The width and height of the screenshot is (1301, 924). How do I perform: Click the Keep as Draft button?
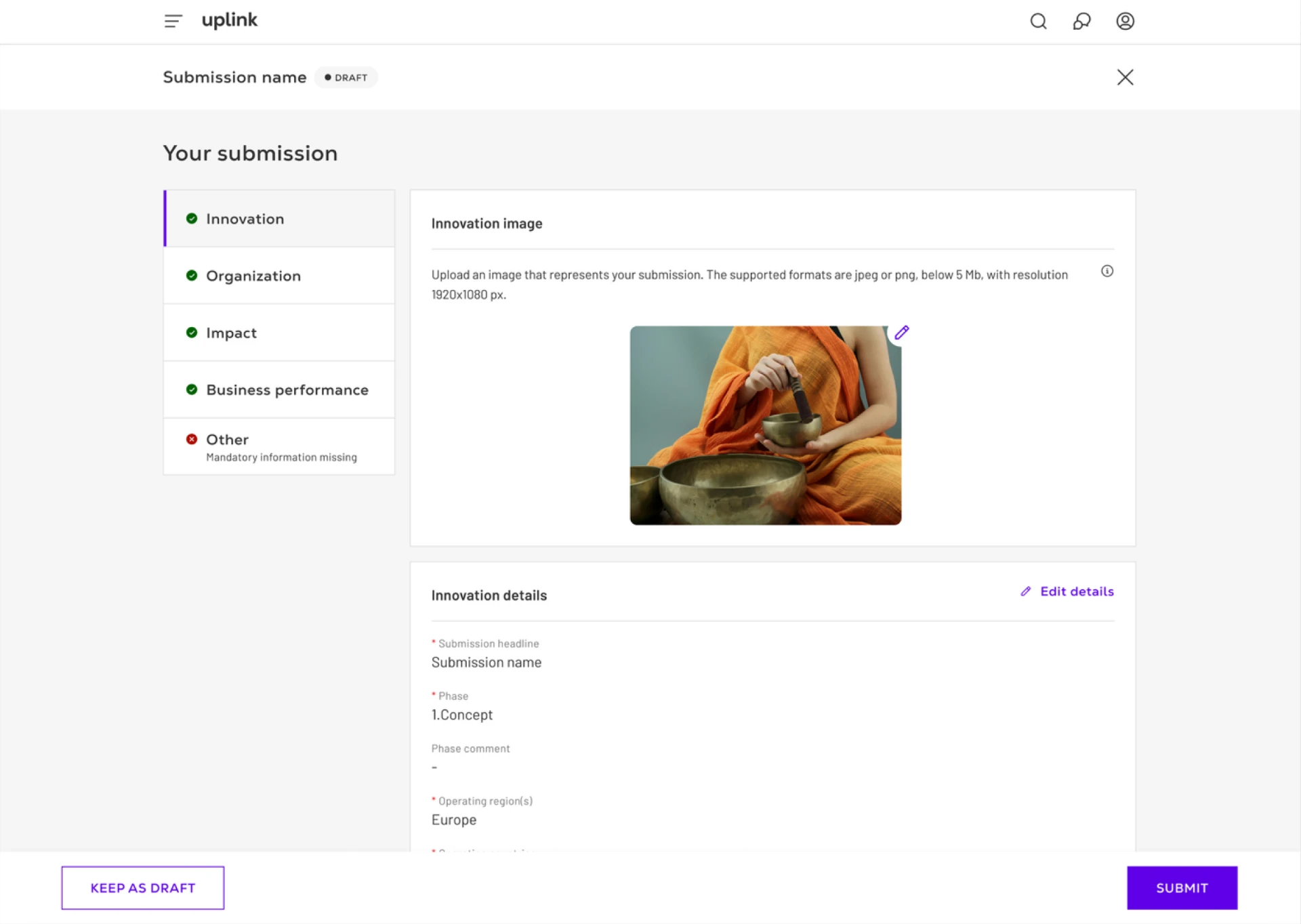[x=143, y=887]
